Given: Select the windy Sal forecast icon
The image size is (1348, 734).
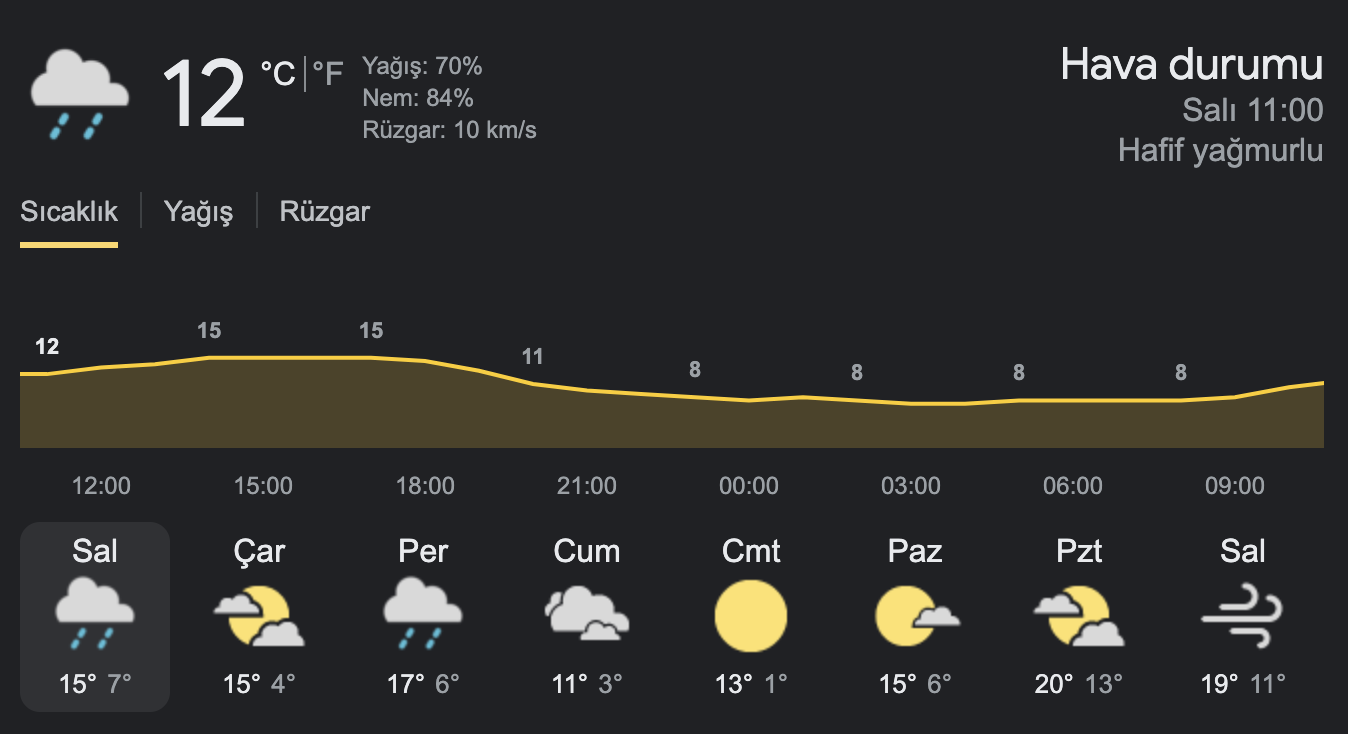Looking at the screenshot, I should pyautogui.click(x=1242, y=616).
